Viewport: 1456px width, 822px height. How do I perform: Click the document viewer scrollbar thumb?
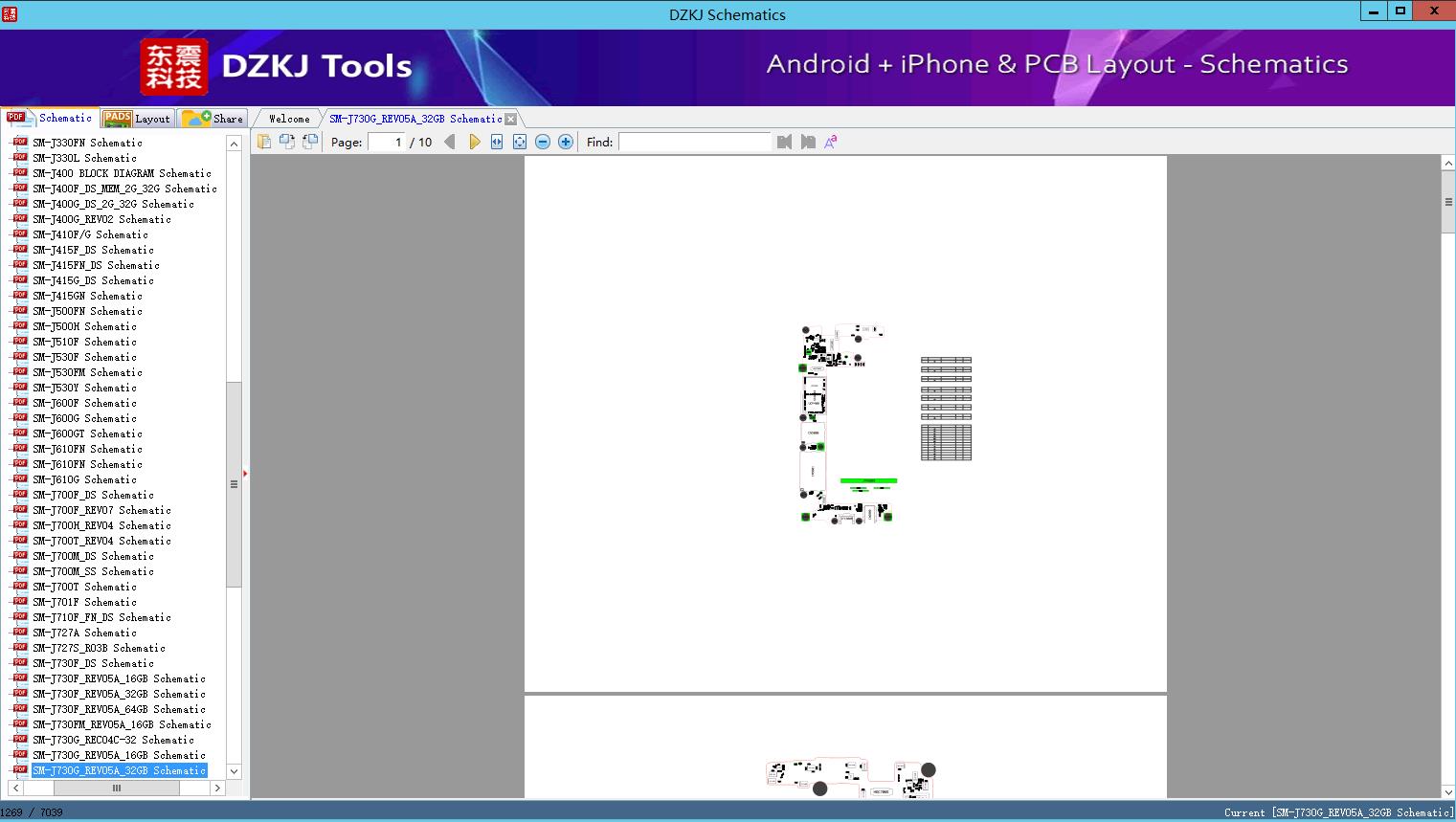click(x=1448, y=202)
